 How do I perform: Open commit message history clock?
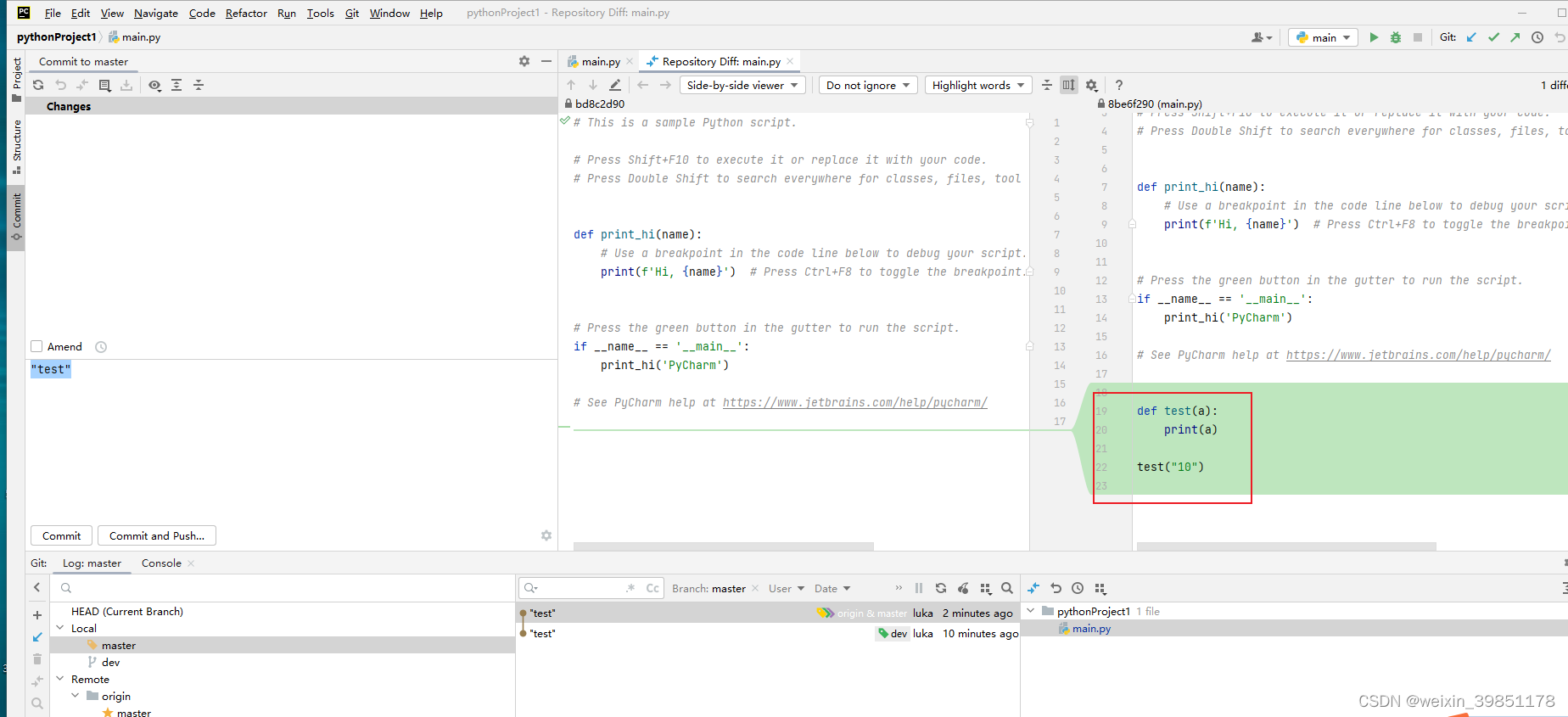[x=101, y=347]
